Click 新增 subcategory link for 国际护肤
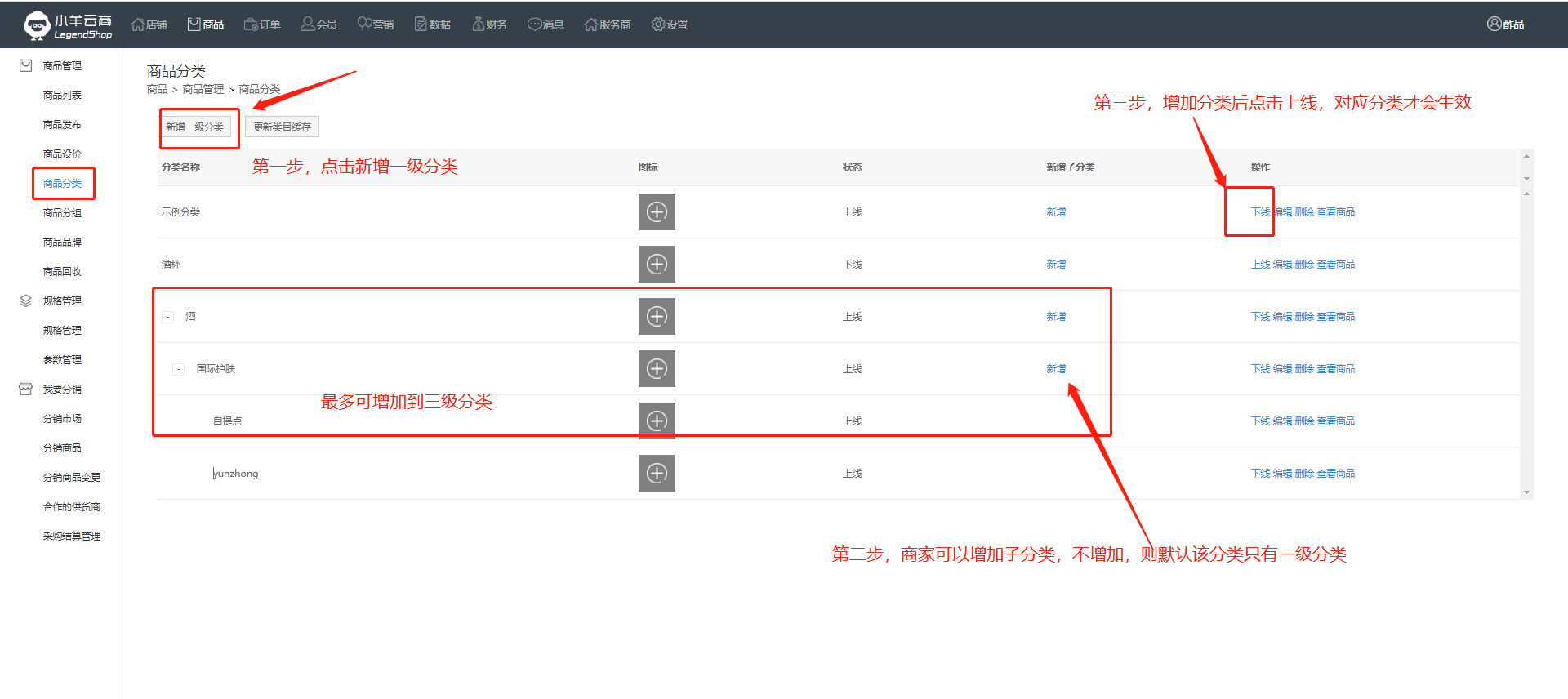Image resolution: width=1568 pixels, height=699 pixels. [1056, 369]
